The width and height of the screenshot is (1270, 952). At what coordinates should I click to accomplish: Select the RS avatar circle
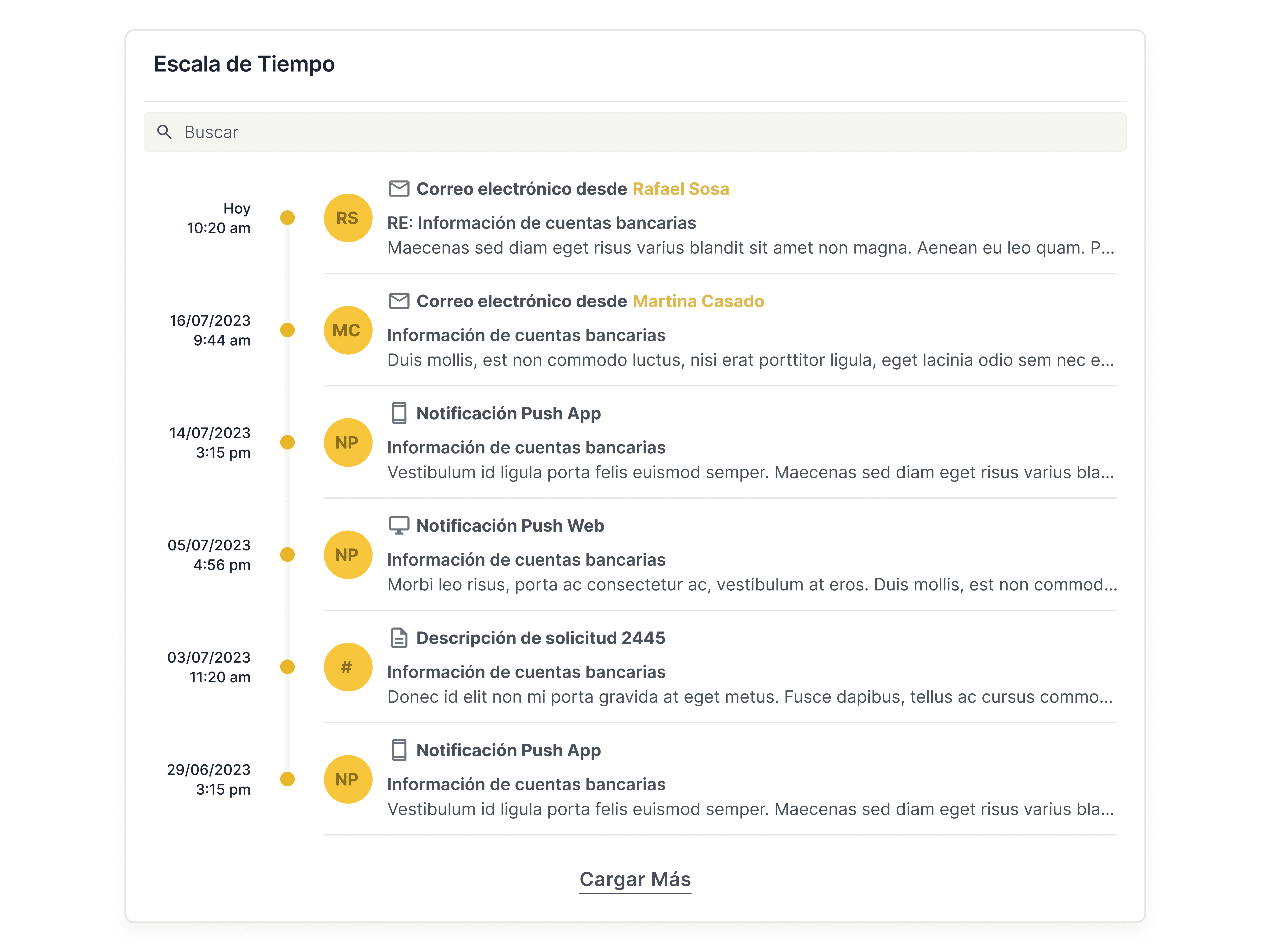click(348, 218)
